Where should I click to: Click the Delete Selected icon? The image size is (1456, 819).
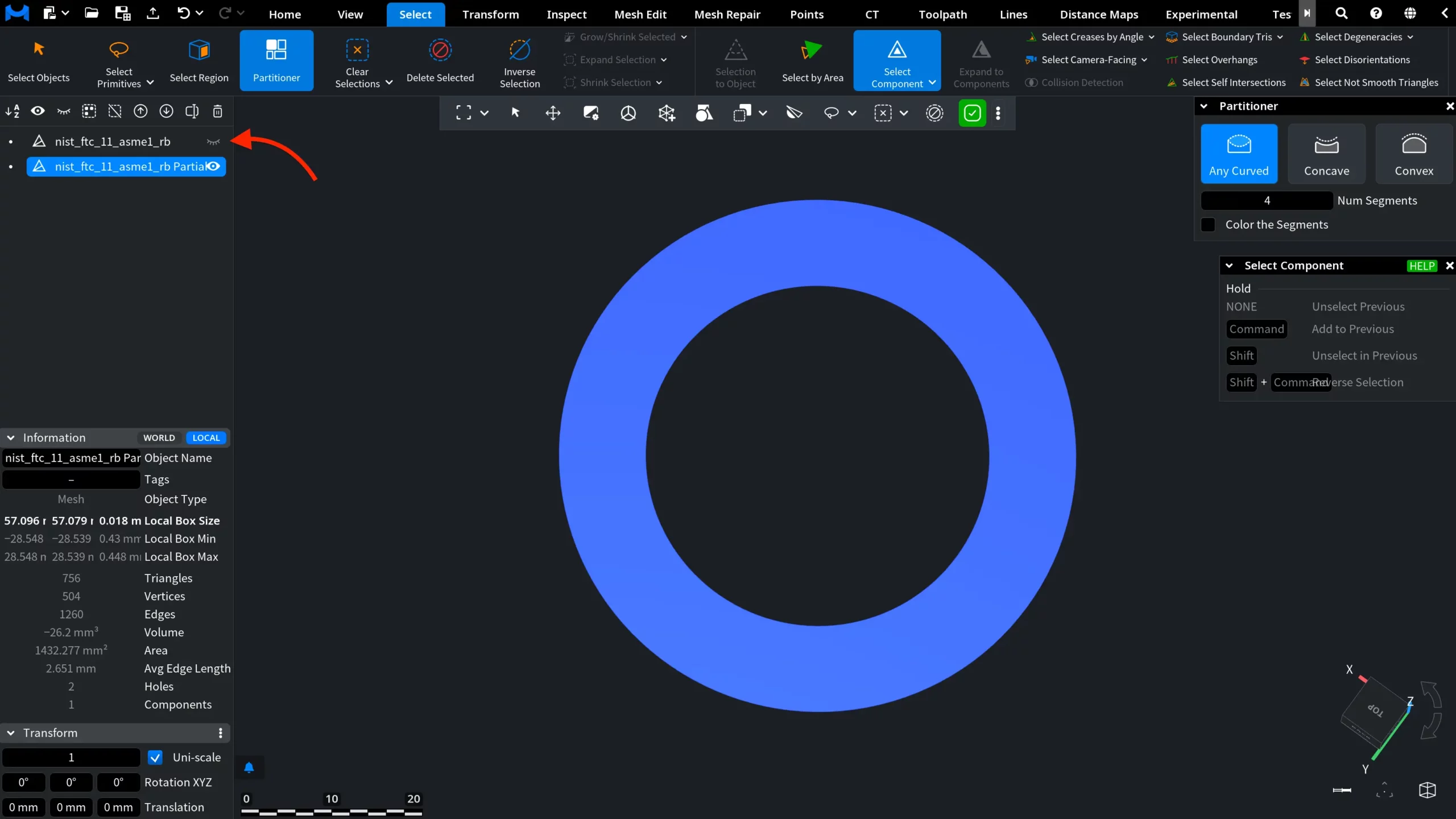coord(440,50)
